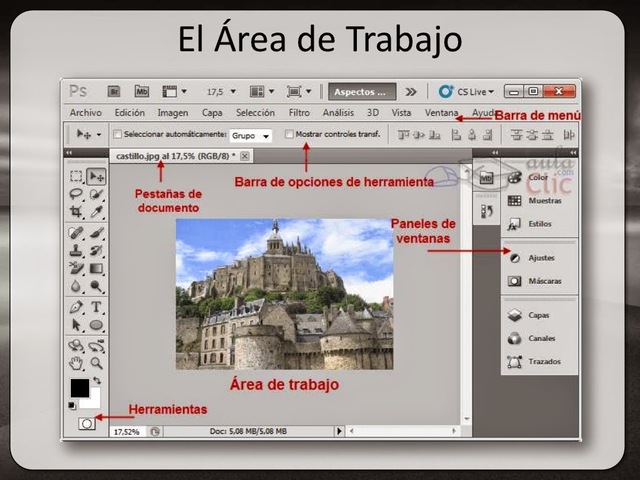Select the Gradient tool
The height and width of the screenshot is (480, 640).
[97, 268]
